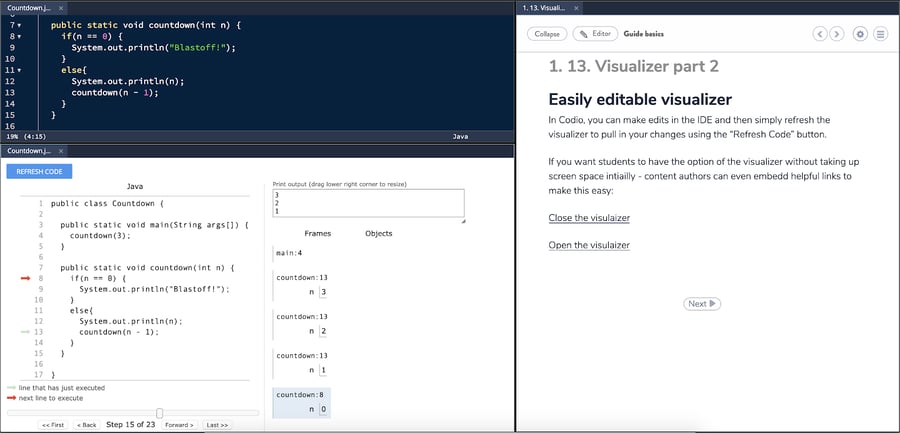The height and width of the screenshot is (433, 900).
Task: Open the guide table of contents menu icon
Action: click(x=881, y=34)
